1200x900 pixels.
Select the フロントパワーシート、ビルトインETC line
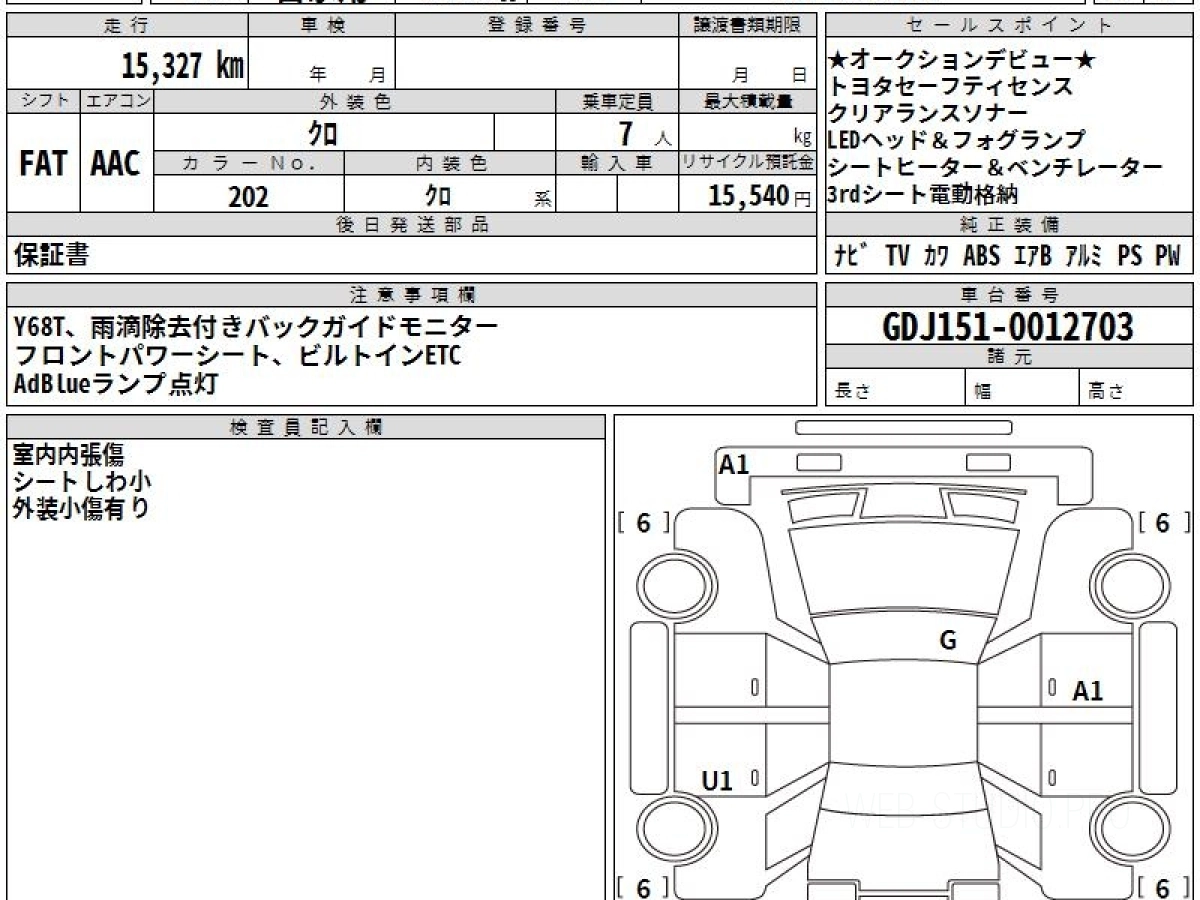point(238,355)
